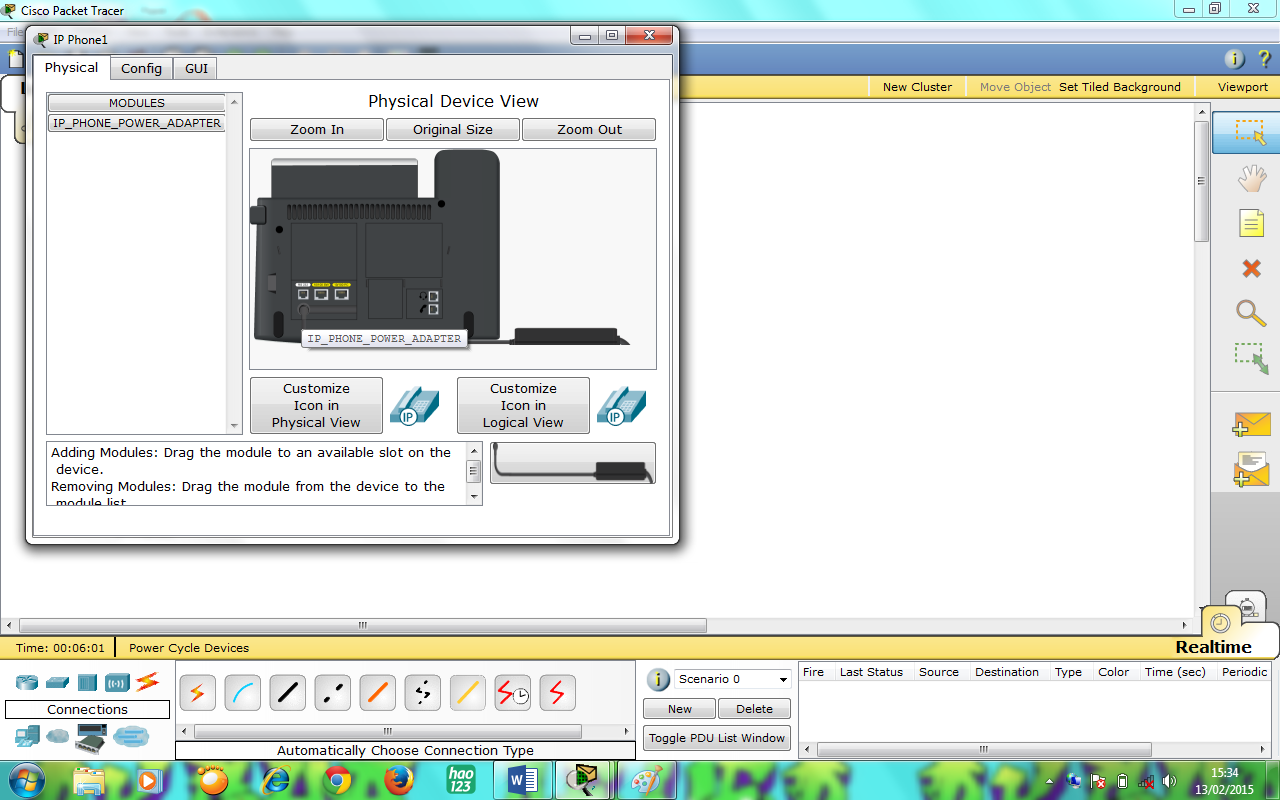Click the physical view IP phone icon
This screenshot has height=800, width=1280.
click(413, 405)
